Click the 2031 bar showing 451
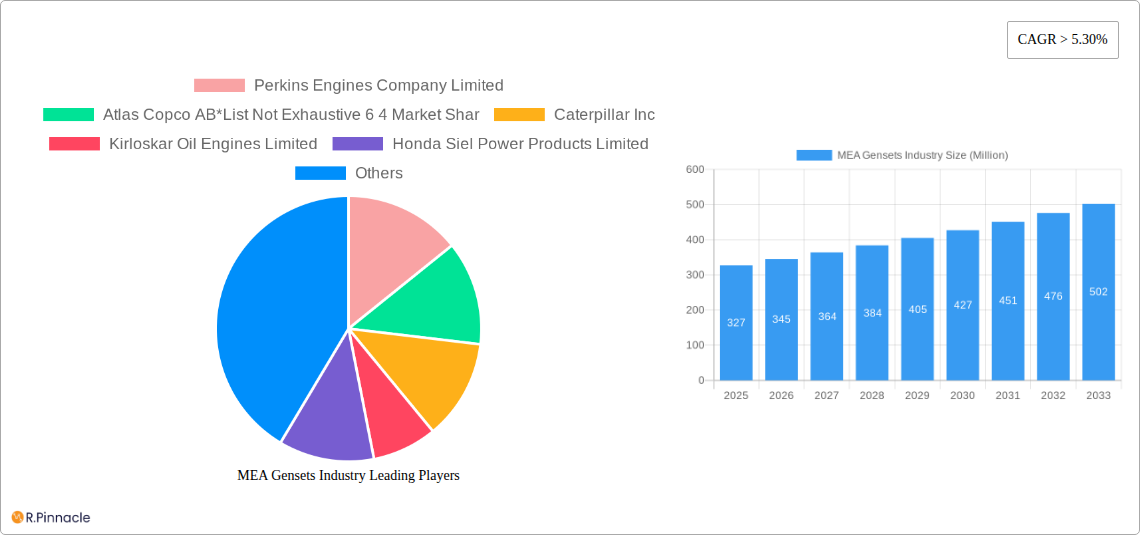This screenshot has height=535, width=1140. click(x=1008, y=301)
